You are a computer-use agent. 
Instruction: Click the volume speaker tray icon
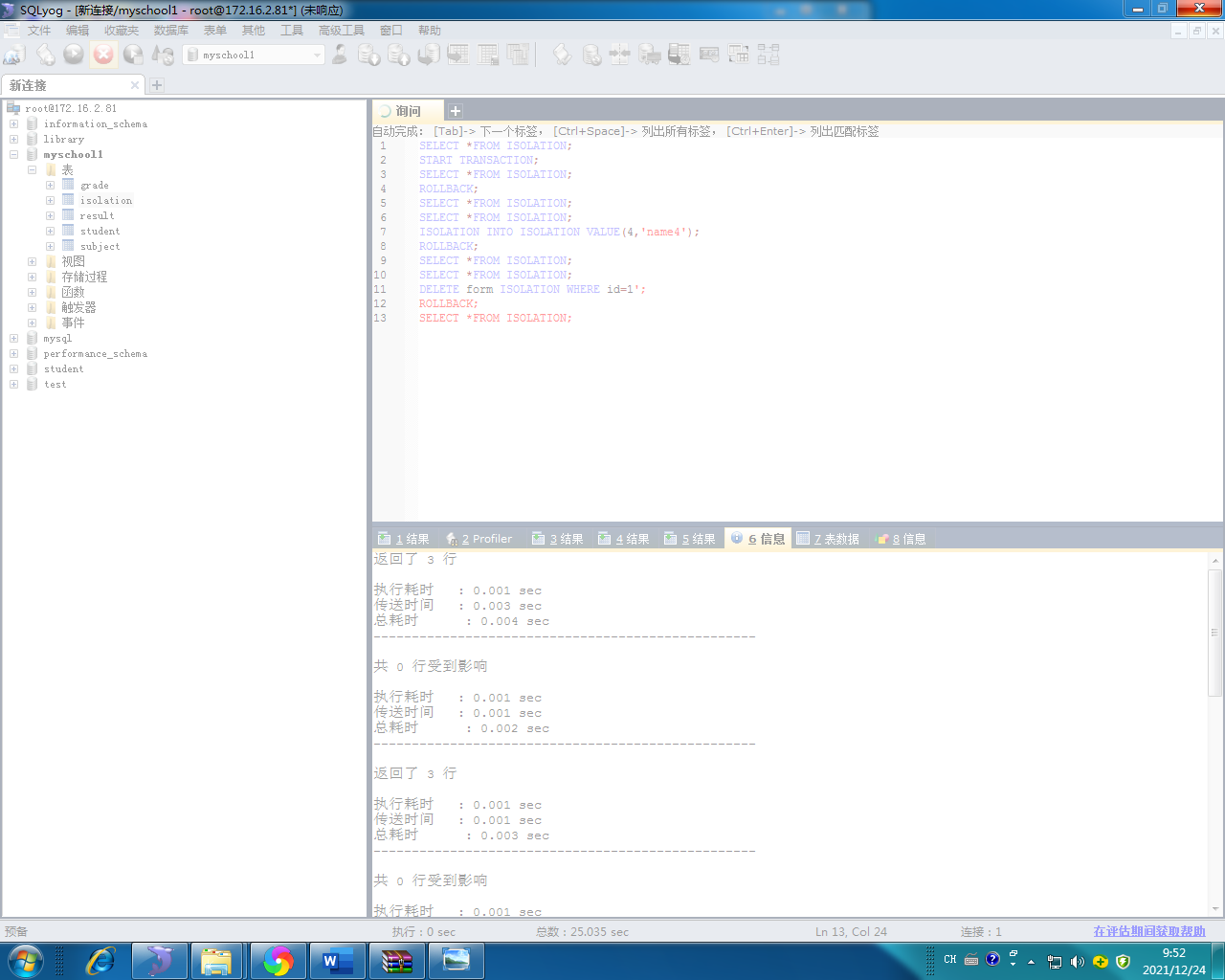point(1077,961)
